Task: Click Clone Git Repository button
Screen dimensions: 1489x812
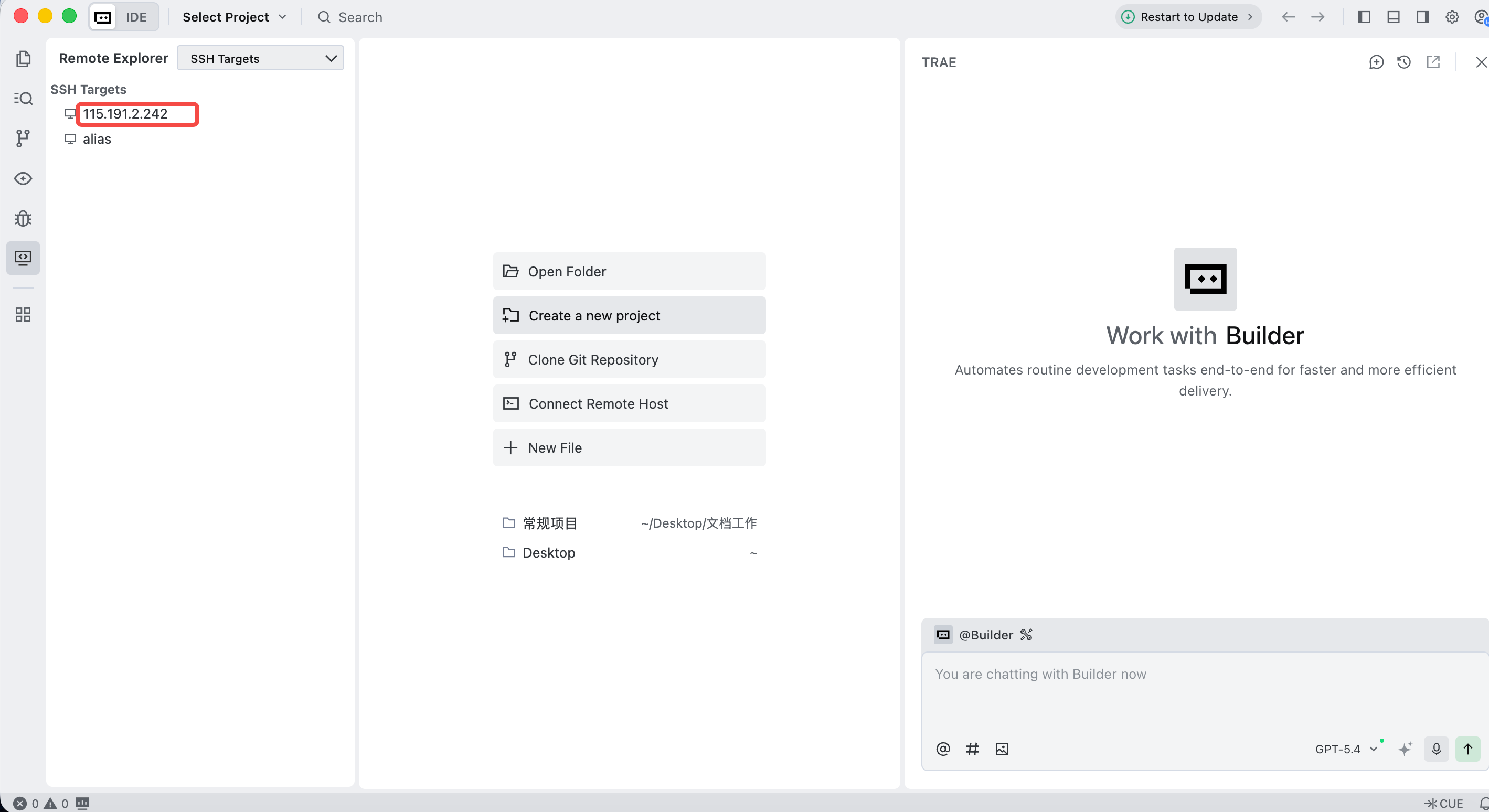Action: 629,359
